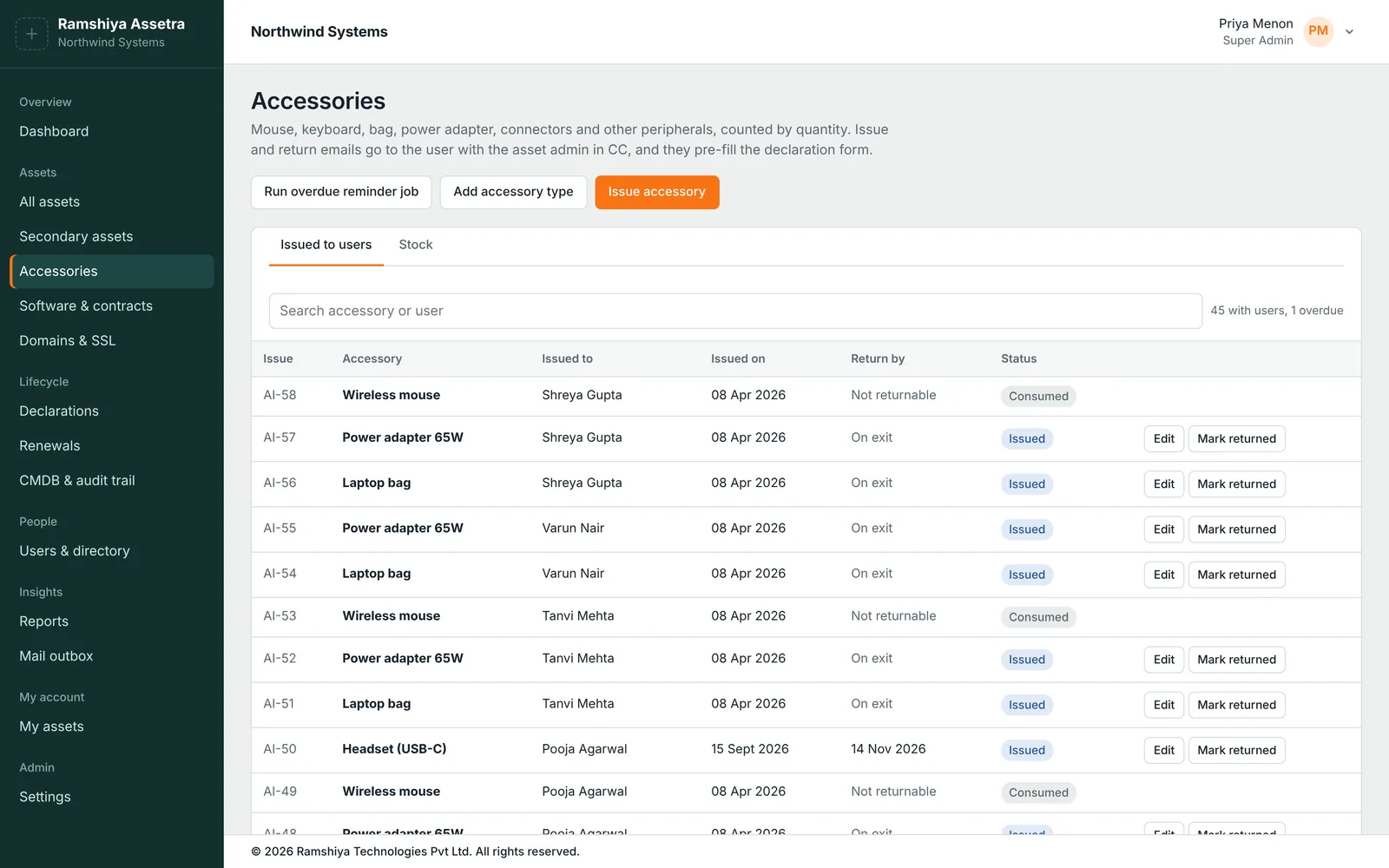Click Add accessory type button

tap(513, 192)
